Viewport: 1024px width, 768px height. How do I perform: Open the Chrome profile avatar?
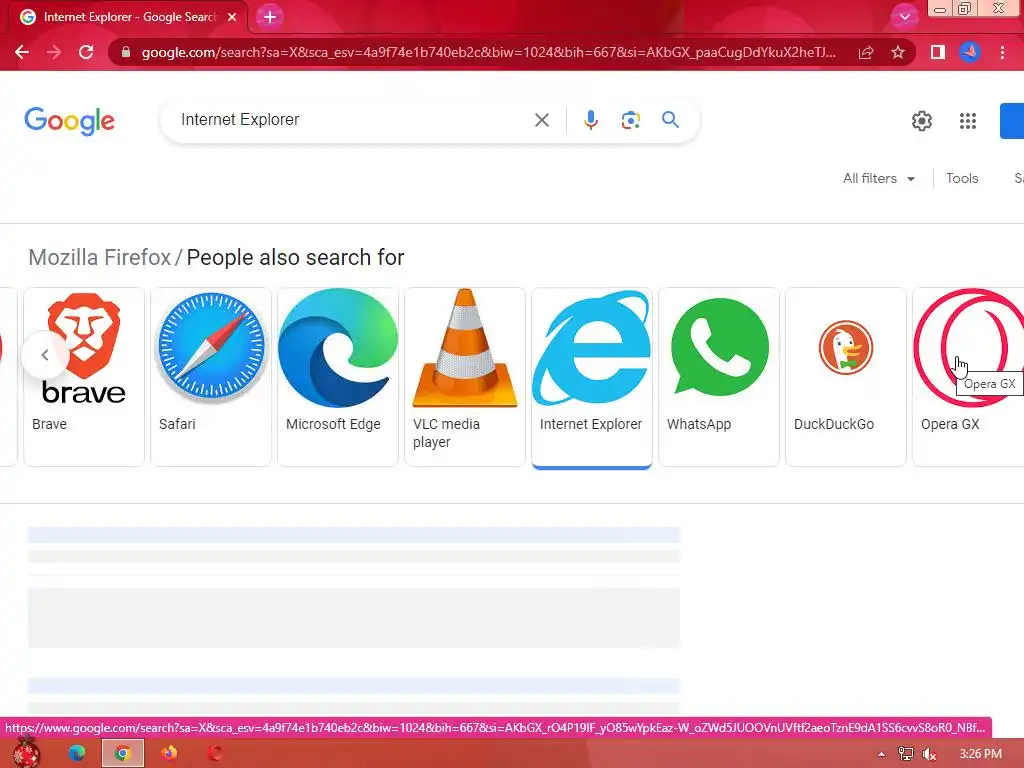[970, 52]
